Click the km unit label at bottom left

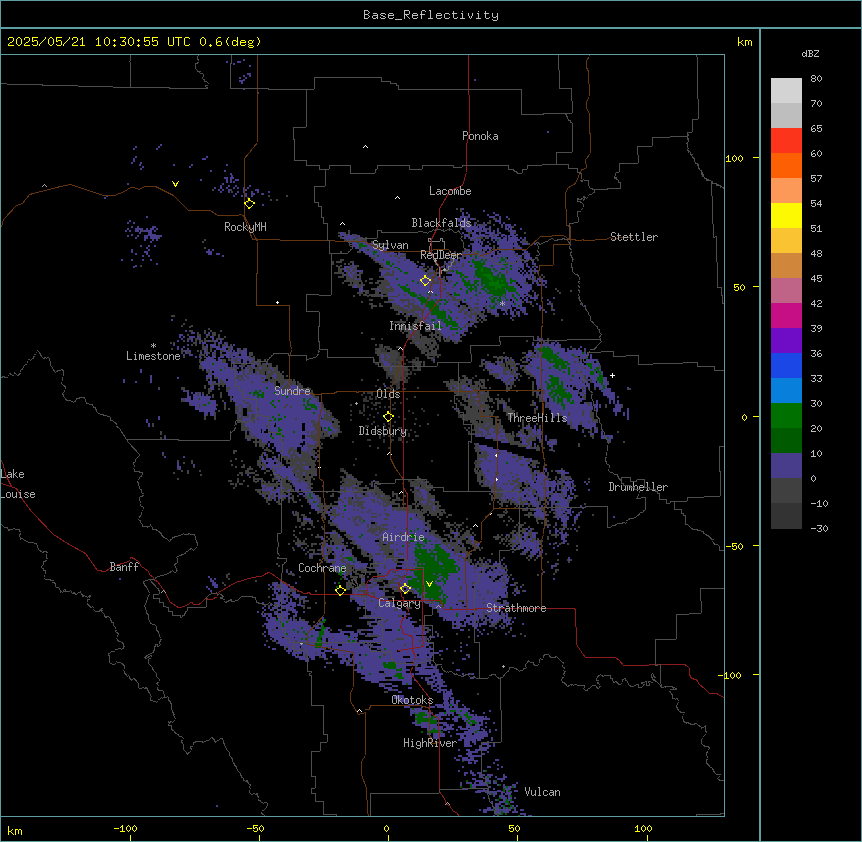(x=15, y=830)
